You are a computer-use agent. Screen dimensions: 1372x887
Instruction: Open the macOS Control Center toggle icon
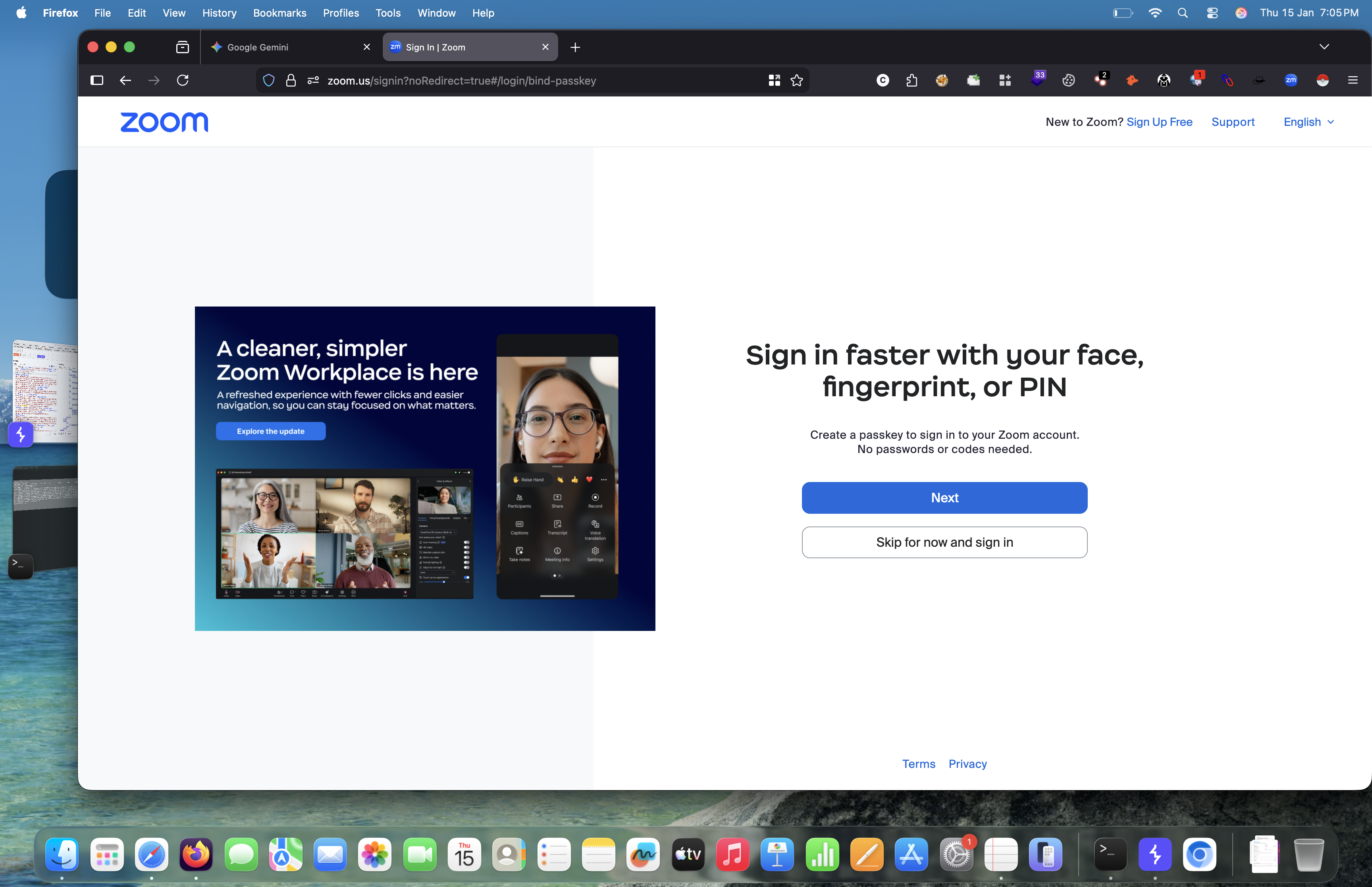[x=1212, y=13]
